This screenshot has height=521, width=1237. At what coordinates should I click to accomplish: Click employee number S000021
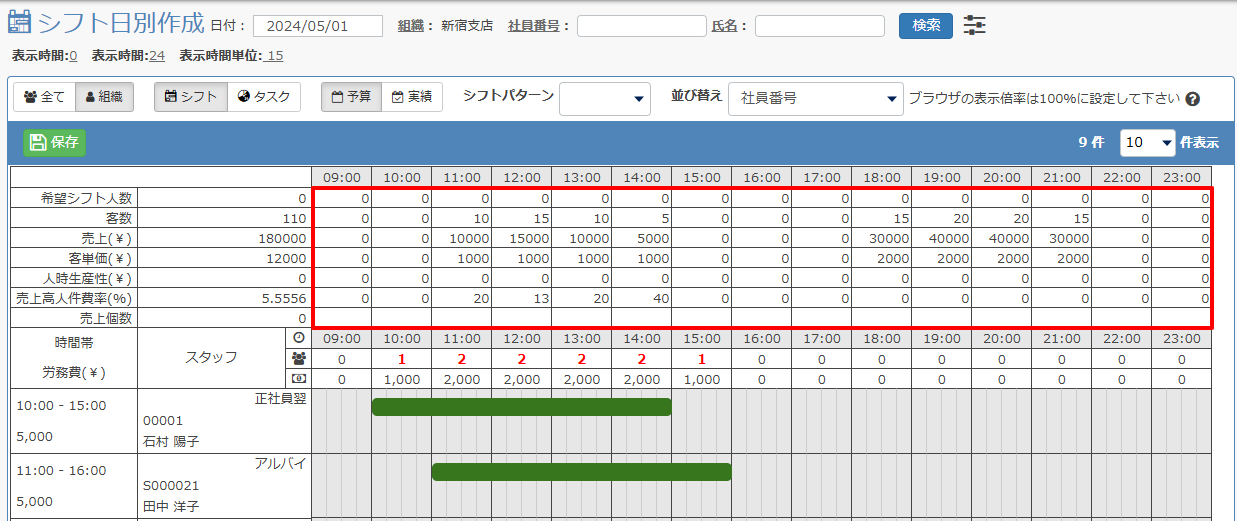coord(171,485)
